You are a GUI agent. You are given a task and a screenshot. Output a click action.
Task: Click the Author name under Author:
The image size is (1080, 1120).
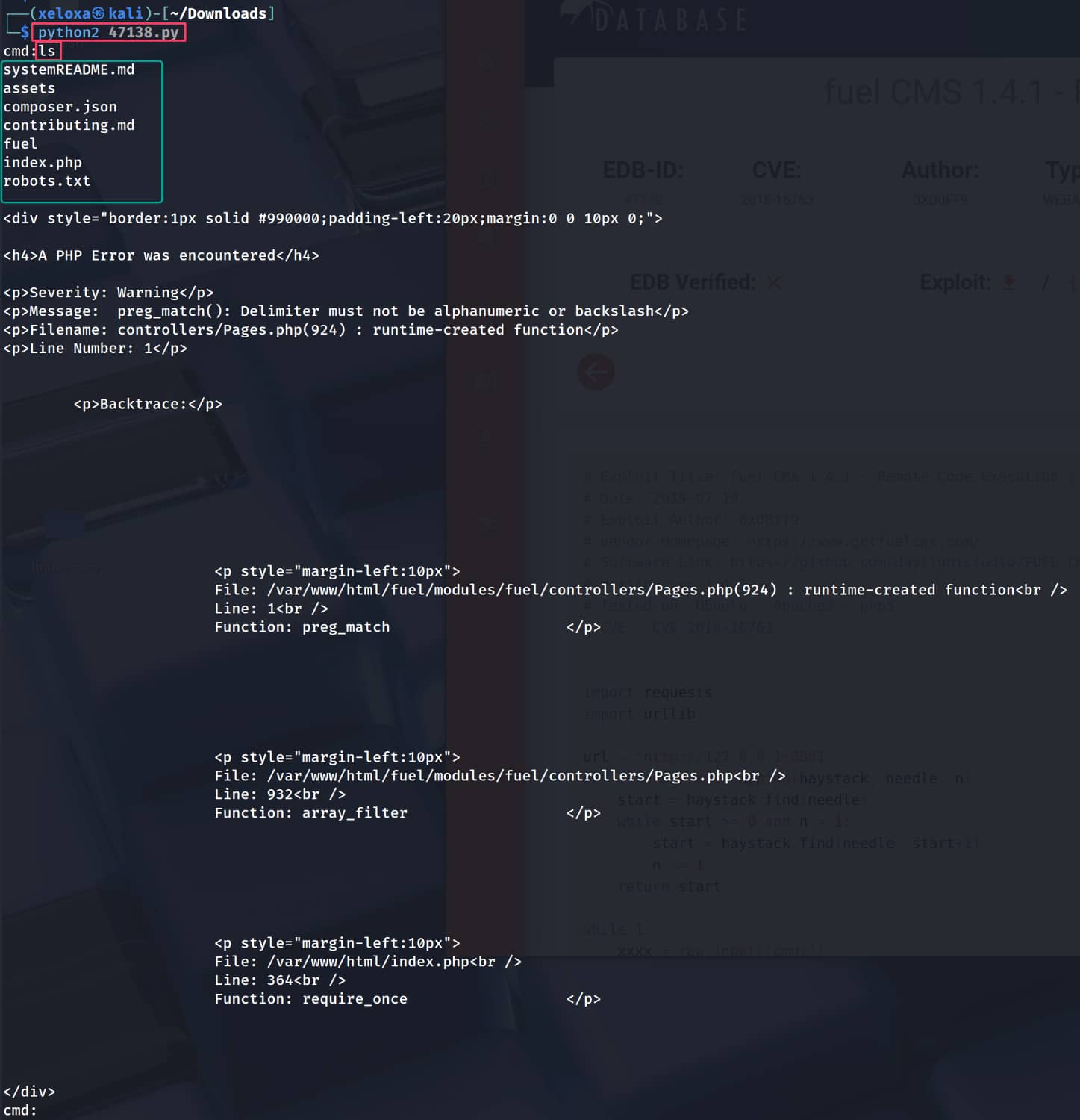tap(939, 200)
